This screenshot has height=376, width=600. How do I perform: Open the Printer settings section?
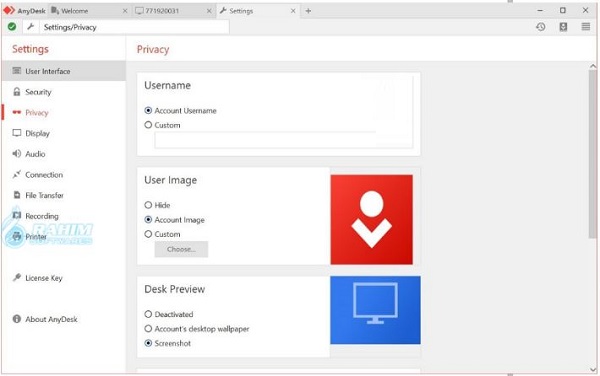point(64,236)
